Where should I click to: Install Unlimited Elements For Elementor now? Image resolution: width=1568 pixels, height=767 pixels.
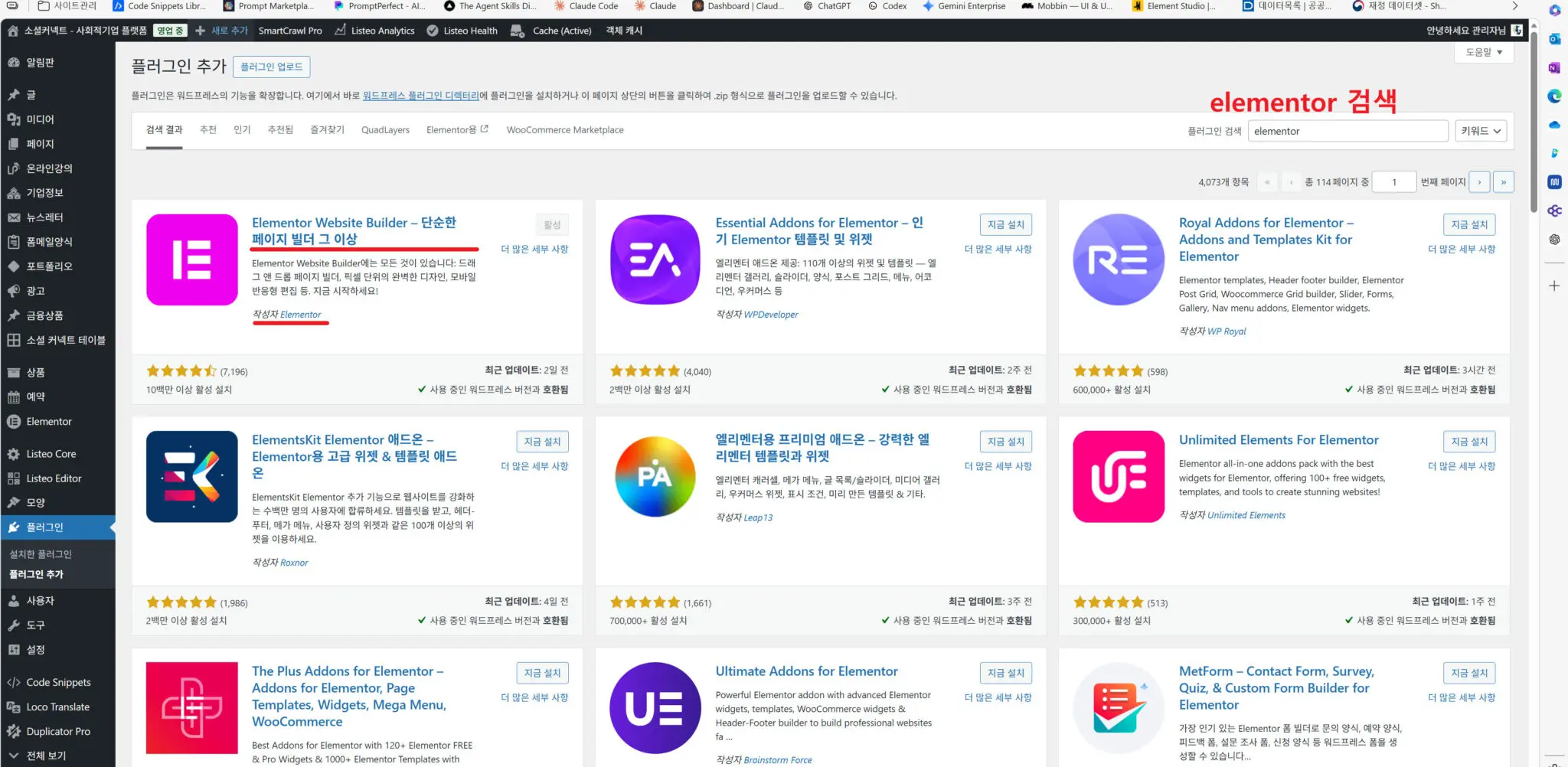pyautogui.click(x=1469, y=442)
